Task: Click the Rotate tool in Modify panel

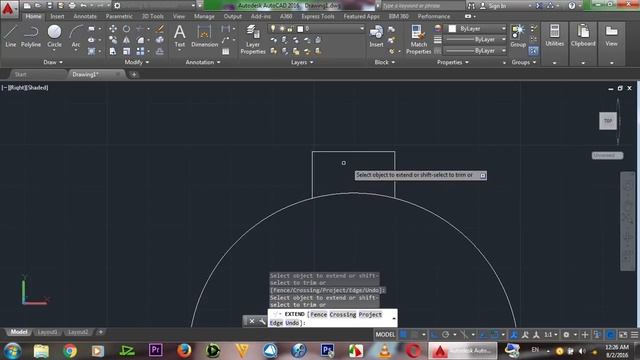Action: [x=127, y=29]
